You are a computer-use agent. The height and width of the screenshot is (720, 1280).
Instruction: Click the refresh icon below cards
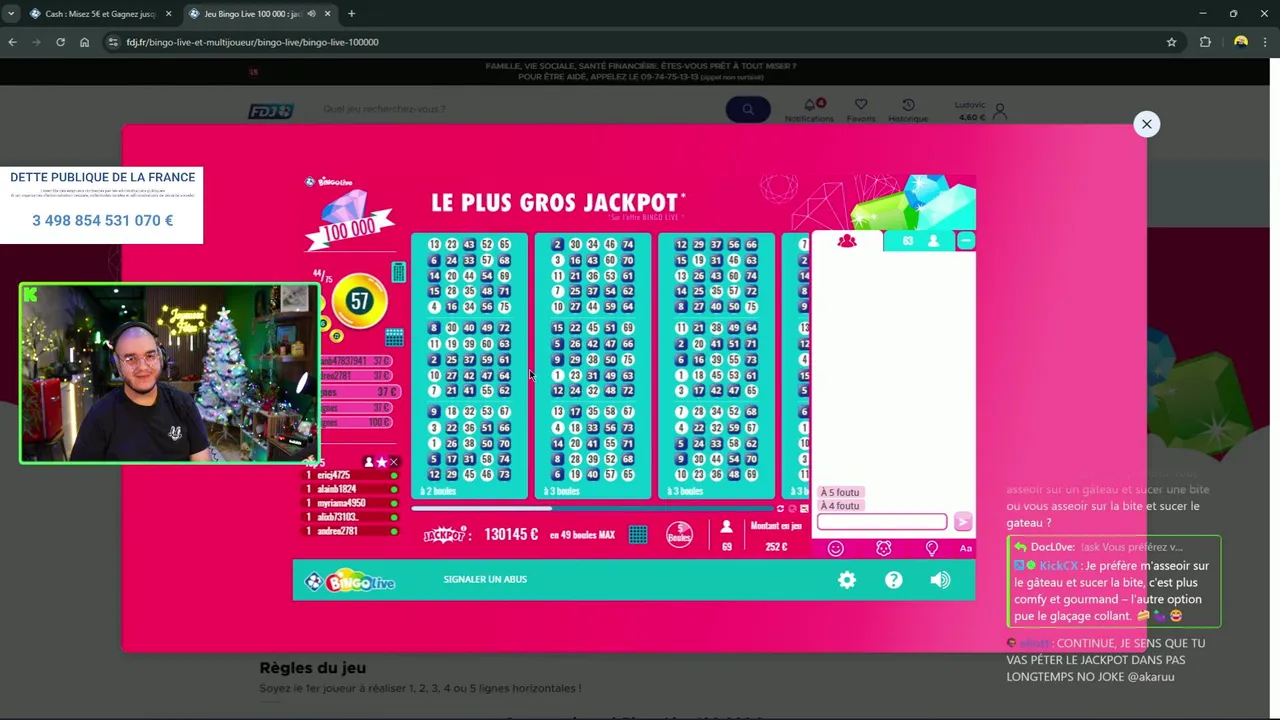781,508
